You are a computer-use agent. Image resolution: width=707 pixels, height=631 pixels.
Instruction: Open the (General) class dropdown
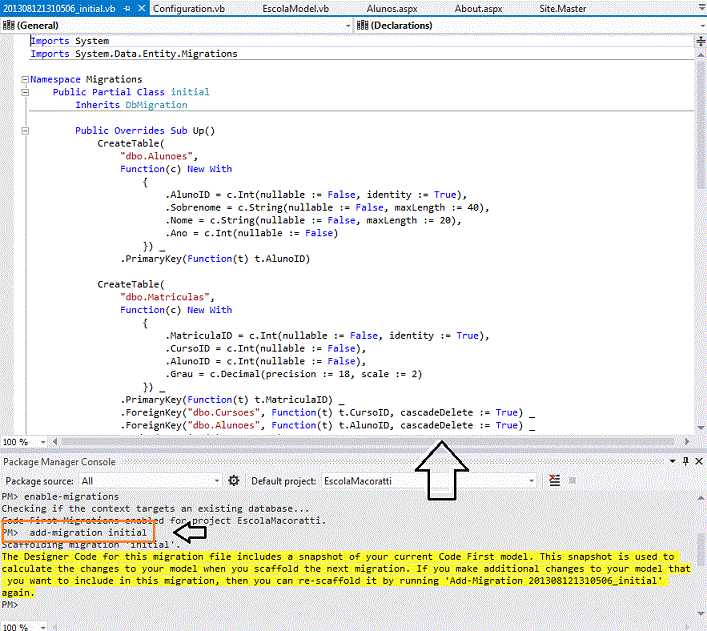click(176, 26)
